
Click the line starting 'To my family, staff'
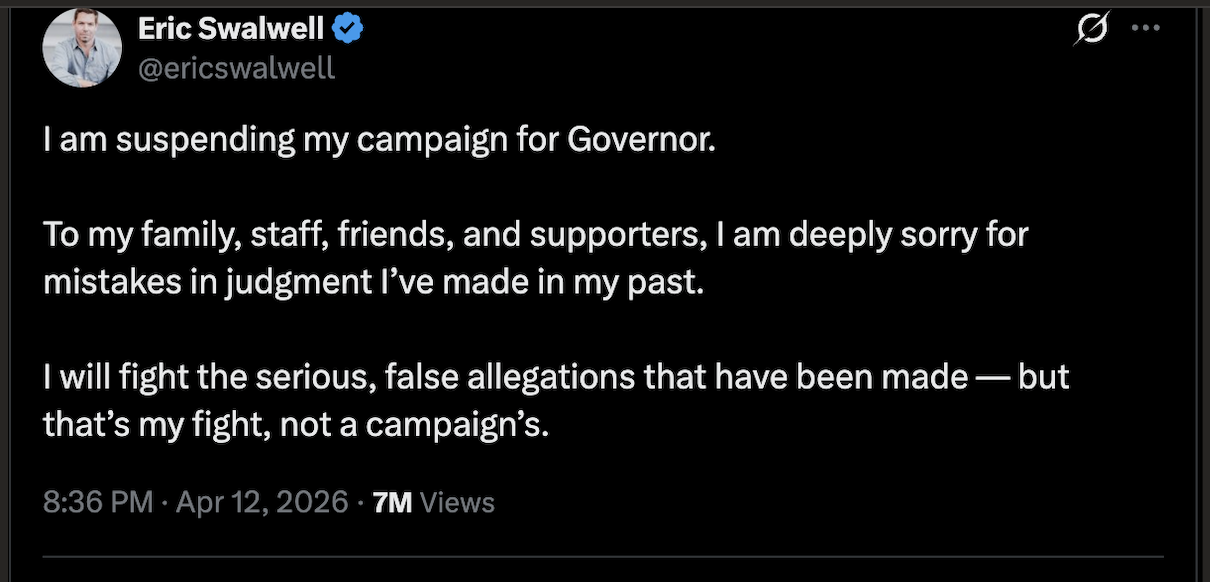(535, 236)
